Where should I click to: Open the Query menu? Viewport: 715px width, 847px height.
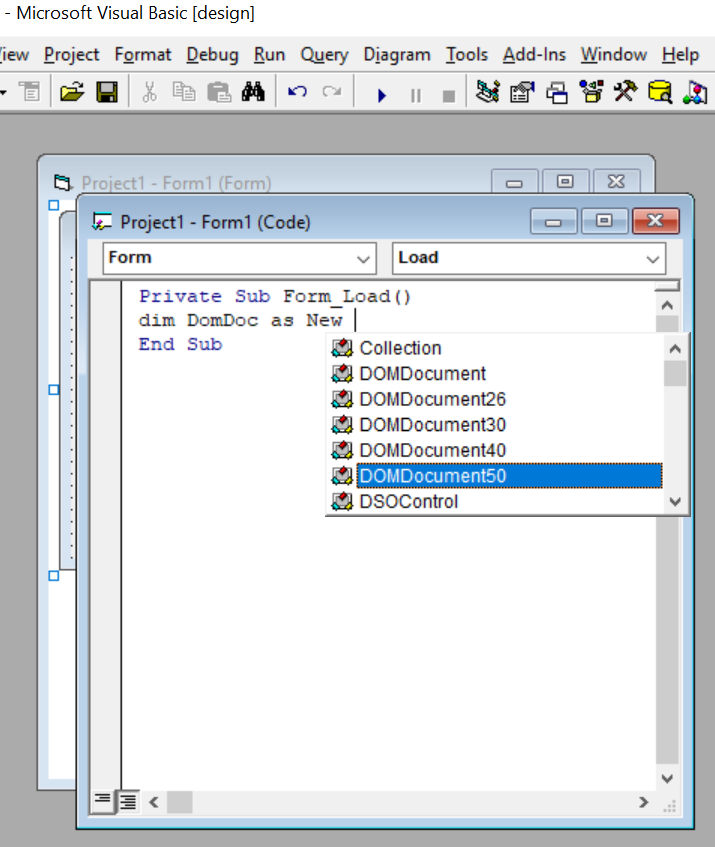point(324,55)
